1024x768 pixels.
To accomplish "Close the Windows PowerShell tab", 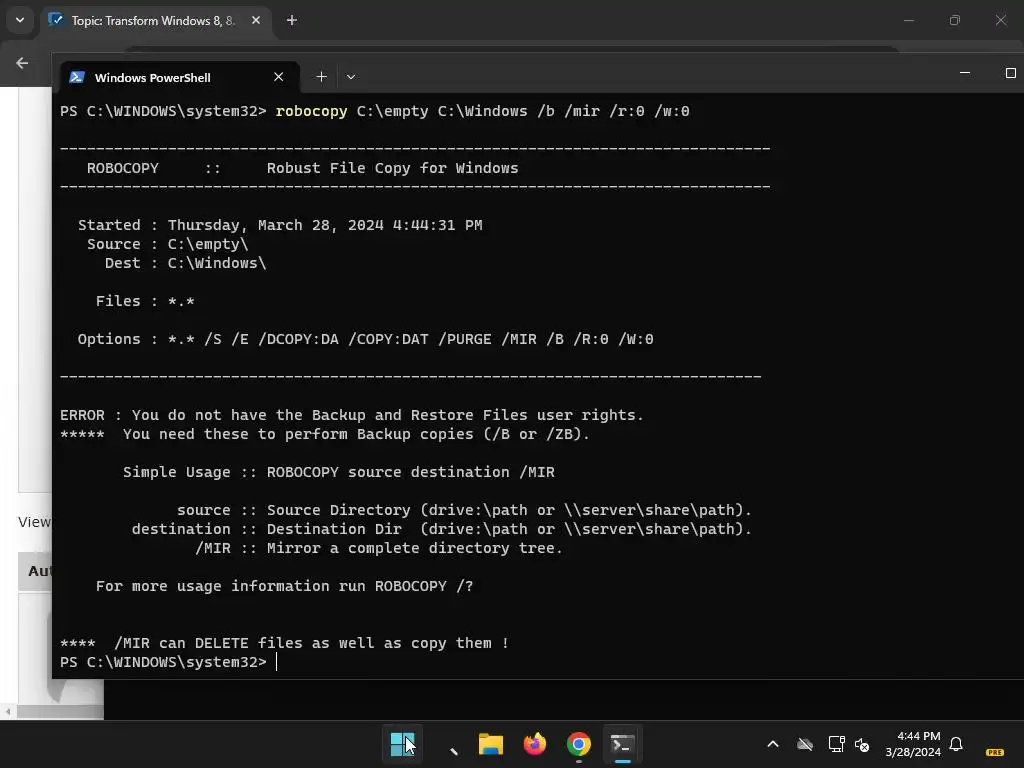I will pyautogui.click(x=279, y=77).
